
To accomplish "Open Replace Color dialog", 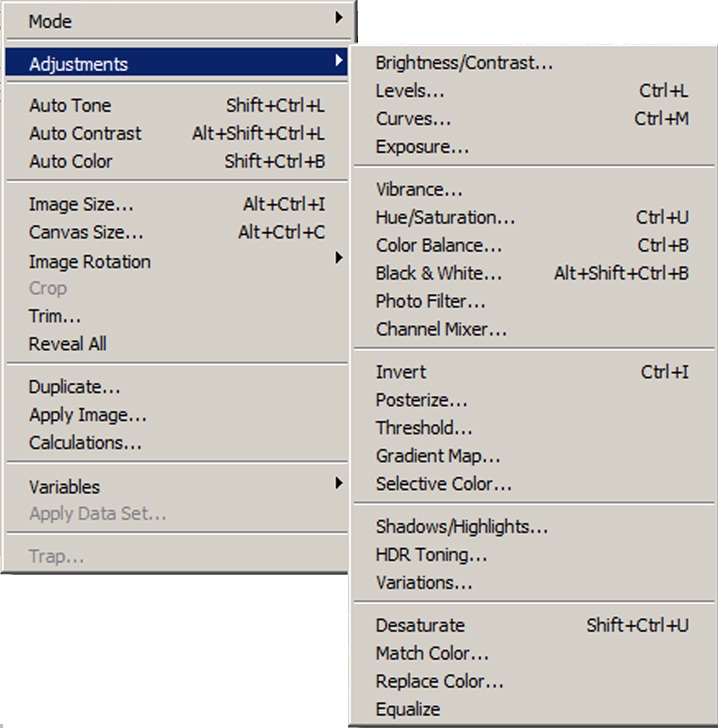I will tap(439, 682).
